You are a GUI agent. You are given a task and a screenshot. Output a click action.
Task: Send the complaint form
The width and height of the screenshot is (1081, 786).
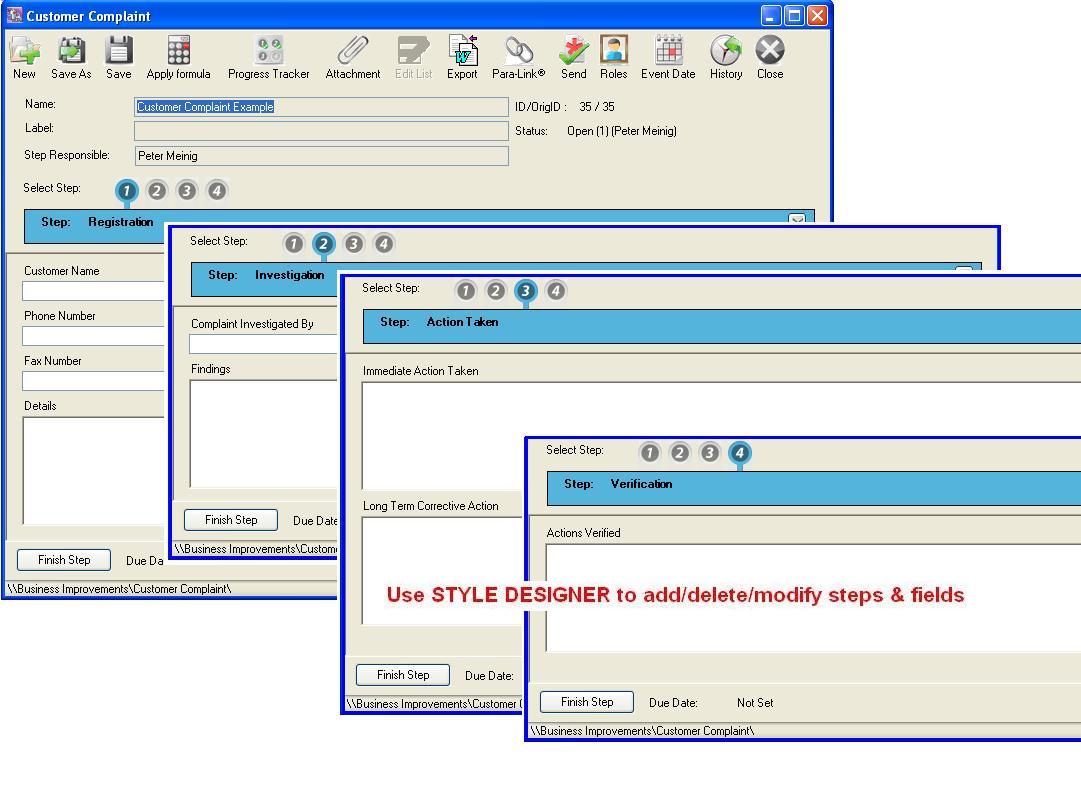pyautogui.click(x=573, y=50)
